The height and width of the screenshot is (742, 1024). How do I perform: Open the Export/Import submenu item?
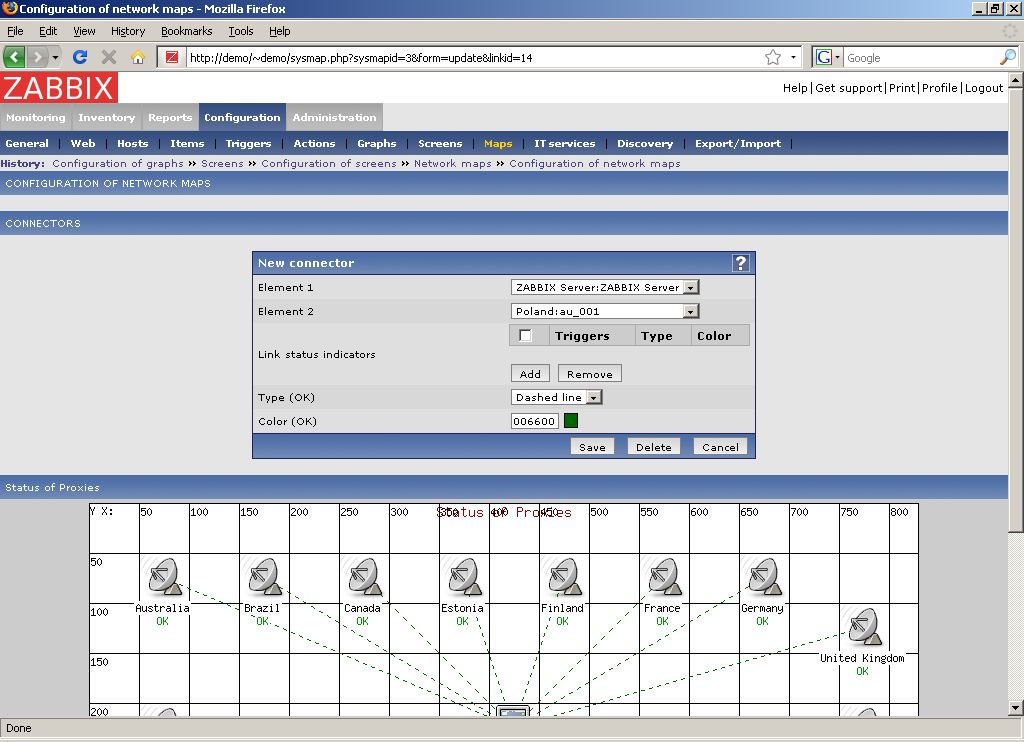(x=737, y=144)
